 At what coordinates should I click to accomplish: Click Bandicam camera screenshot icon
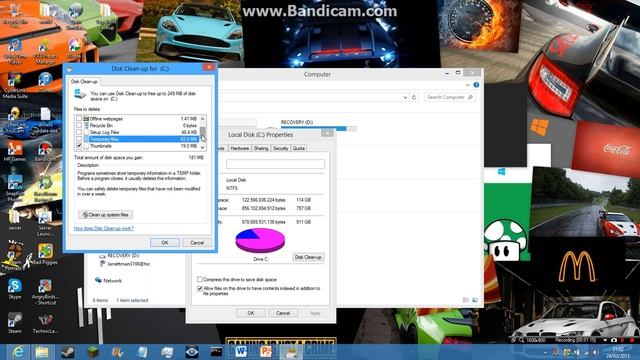click(x=613, y=340)
